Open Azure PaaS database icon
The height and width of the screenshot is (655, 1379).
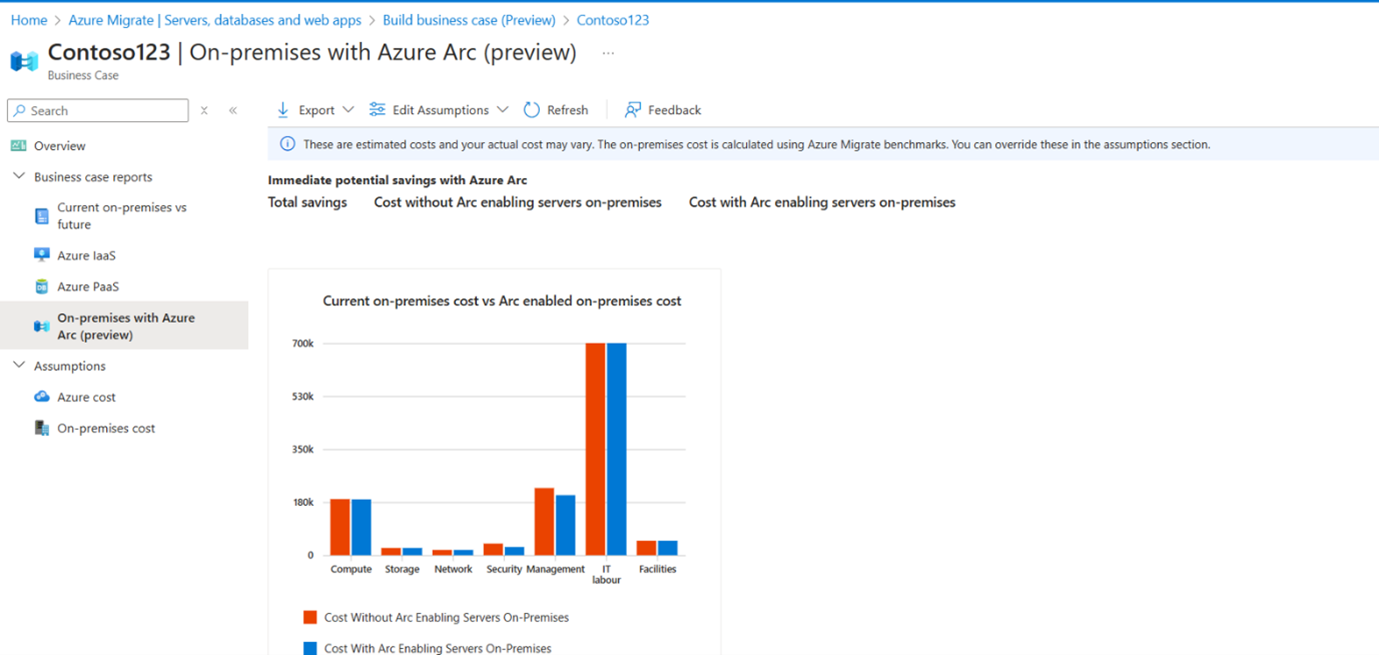point(42,286)
